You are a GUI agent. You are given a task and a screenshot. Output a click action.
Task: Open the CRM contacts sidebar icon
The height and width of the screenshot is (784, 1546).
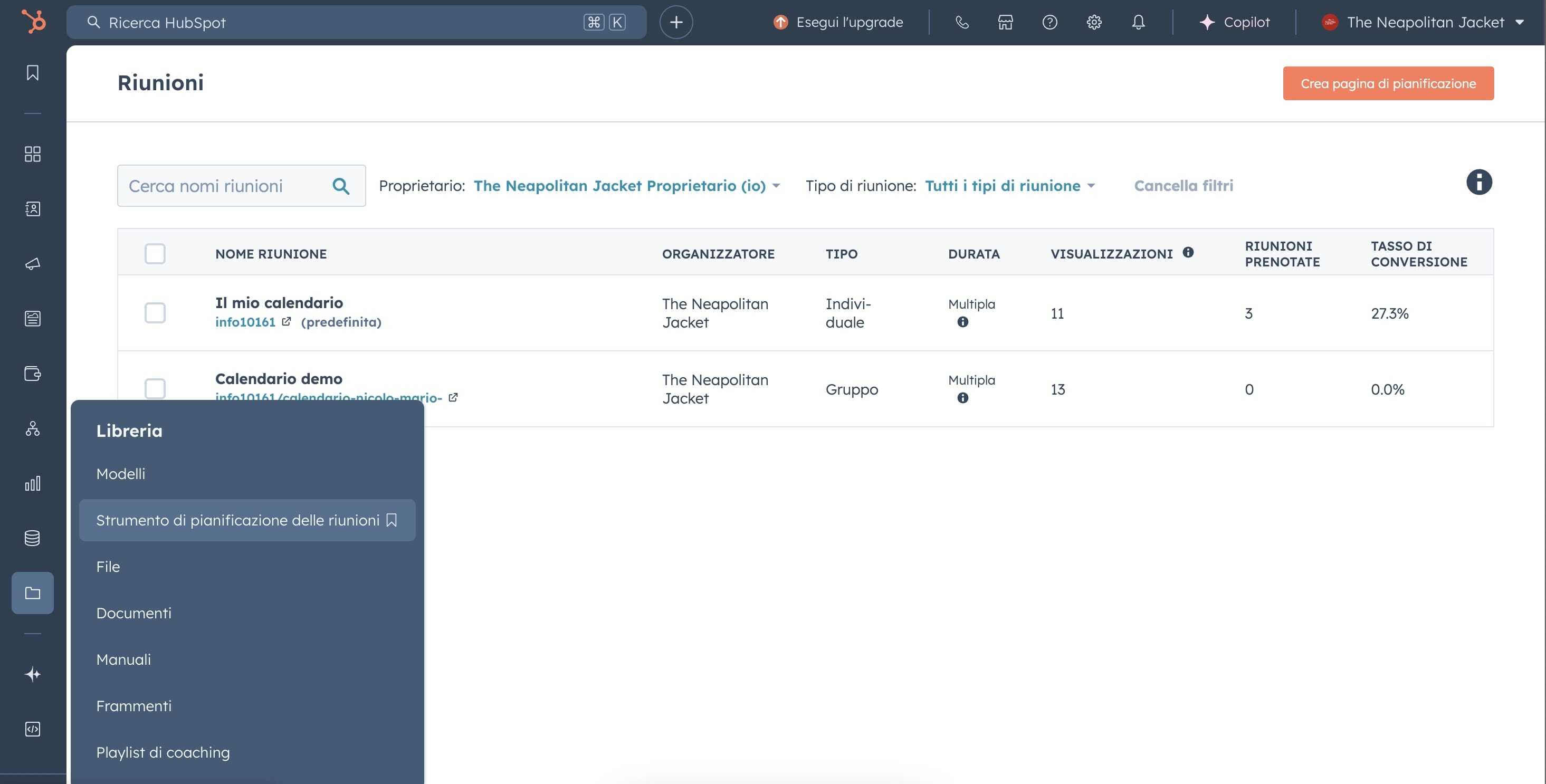pyautogui.click(x=32, y=208)
